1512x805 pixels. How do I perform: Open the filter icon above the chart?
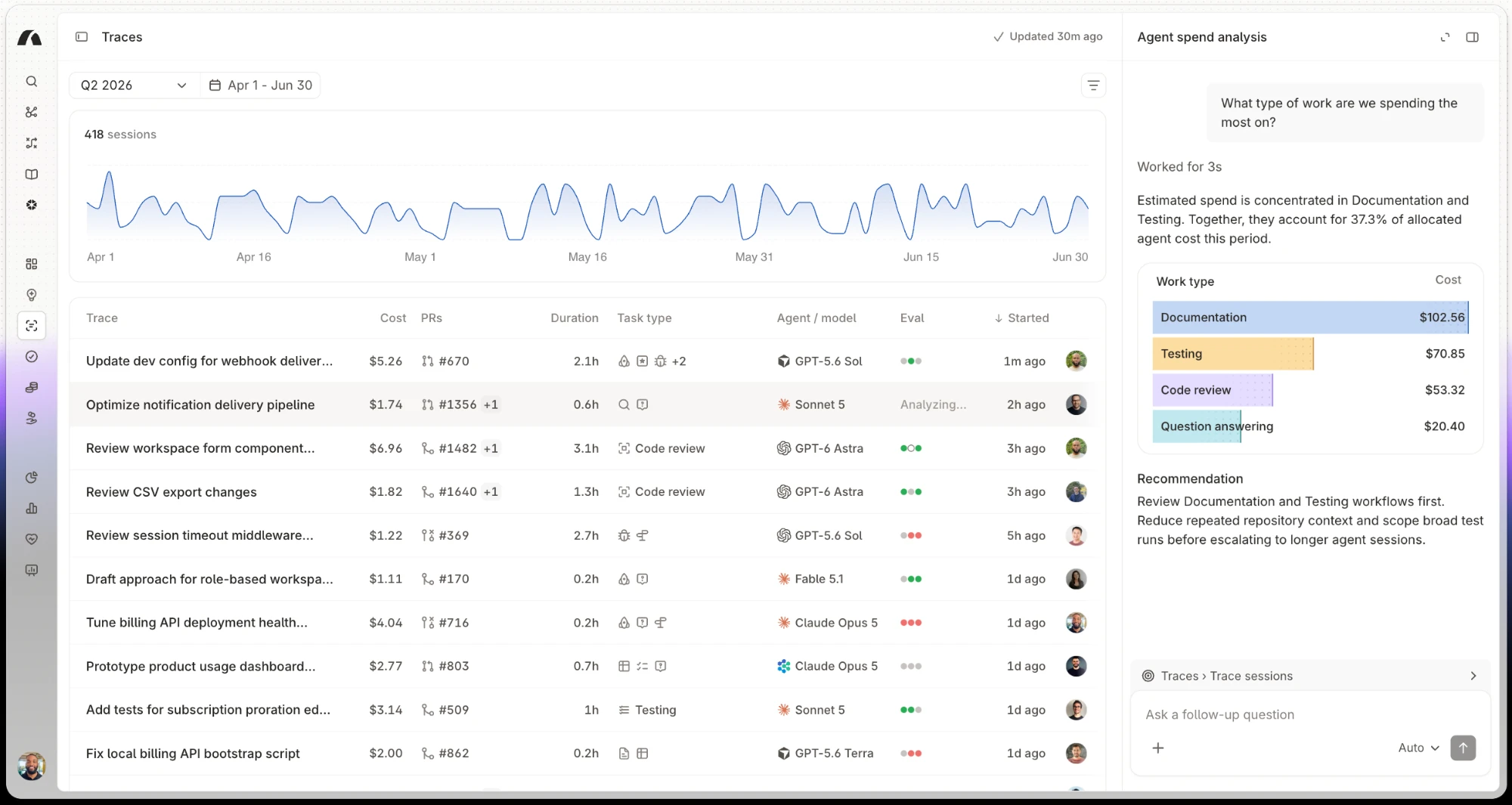(x=1093, y=85)
